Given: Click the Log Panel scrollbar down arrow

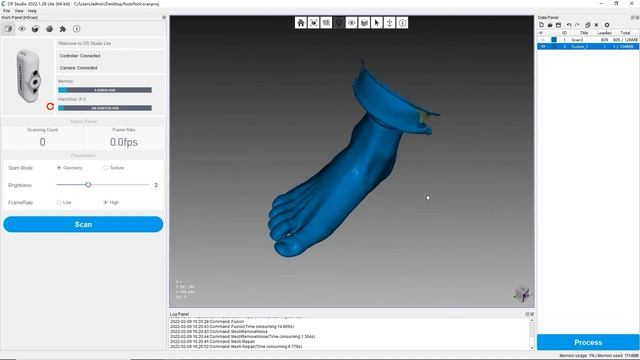Looking at the screenshot, I should (531, 347).
